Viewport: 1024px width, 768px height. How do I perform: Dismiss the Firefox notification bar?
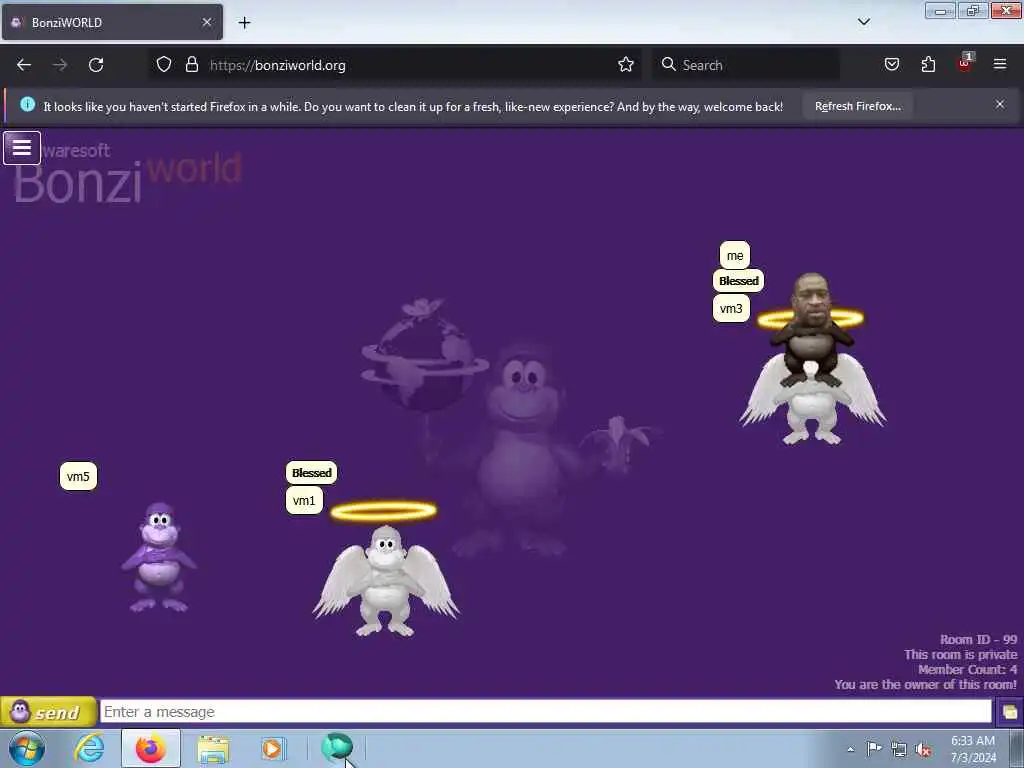click(x=1000, y=104)
